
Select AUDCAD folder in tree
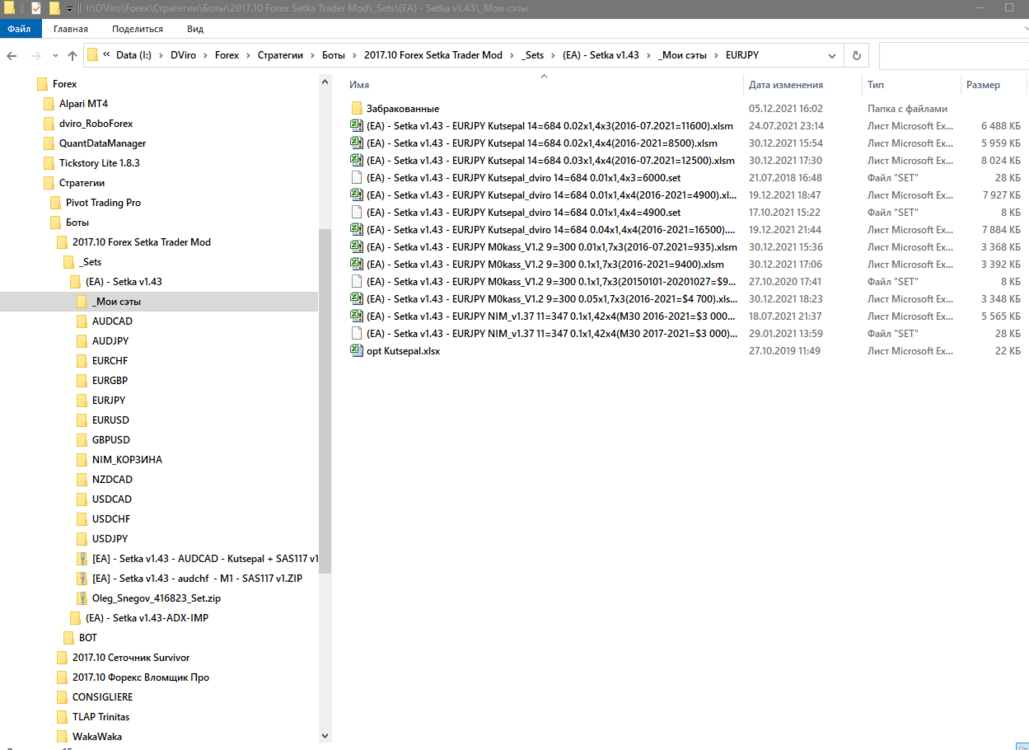coord(112,321)
